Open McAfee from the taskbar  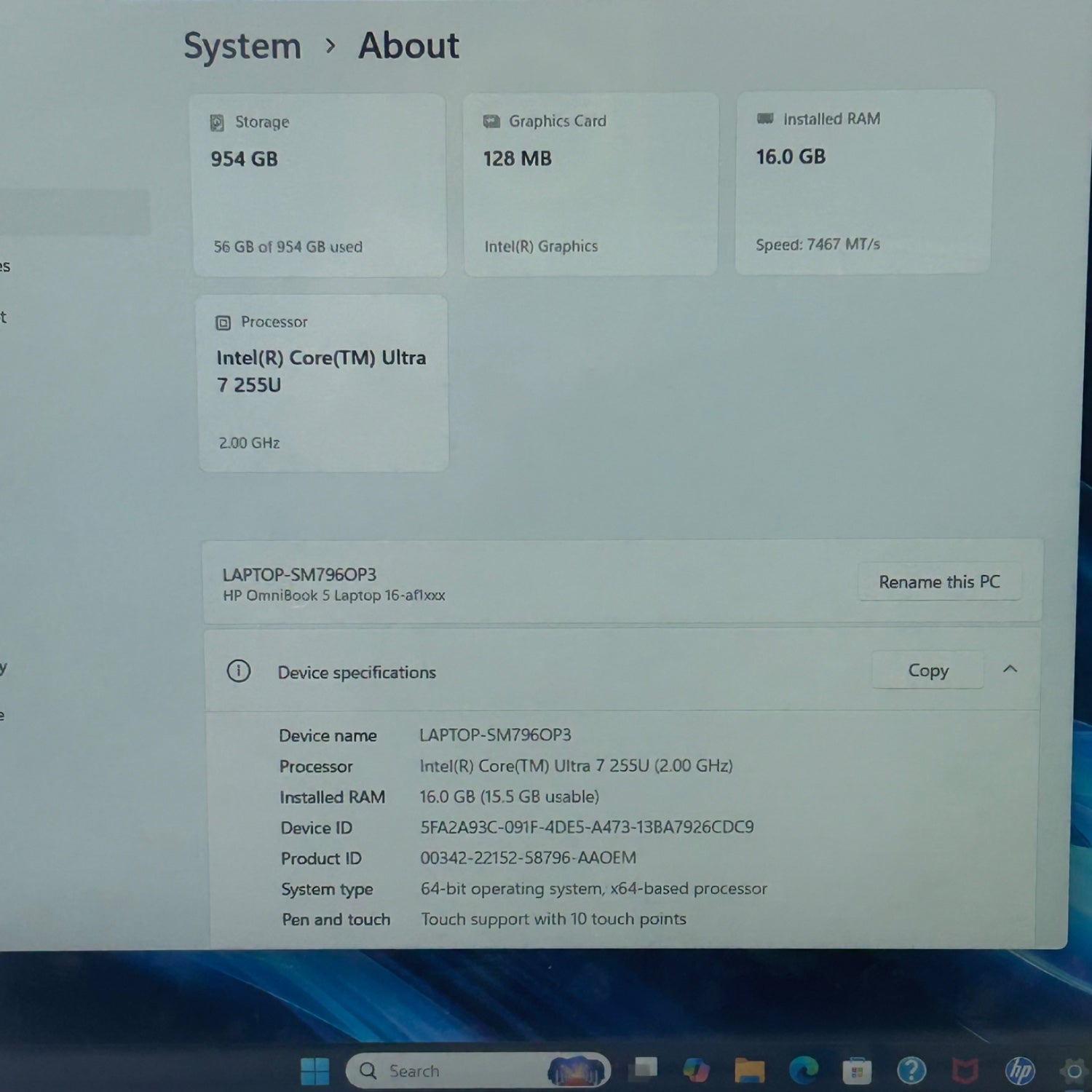click(965, 1070)
